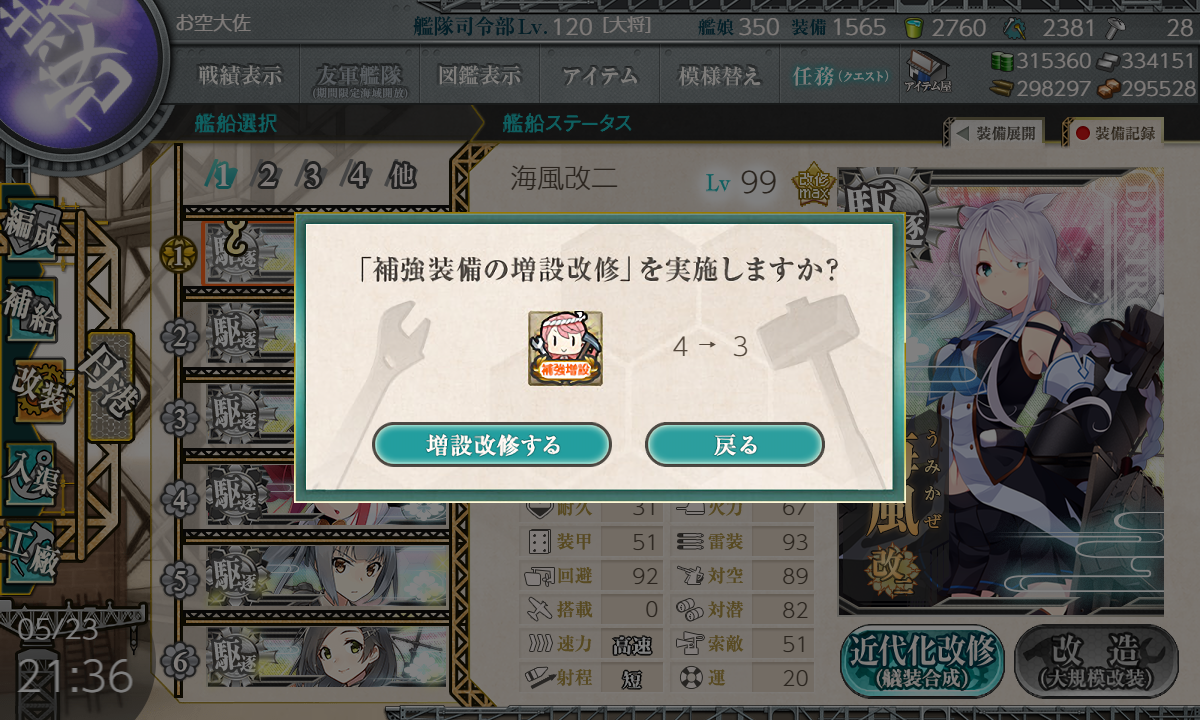Image resolution: width=1200 pixels, height=720 pixels.
Task: Select the 入渠 docking sidebar icon
Action: pos(30,468)
